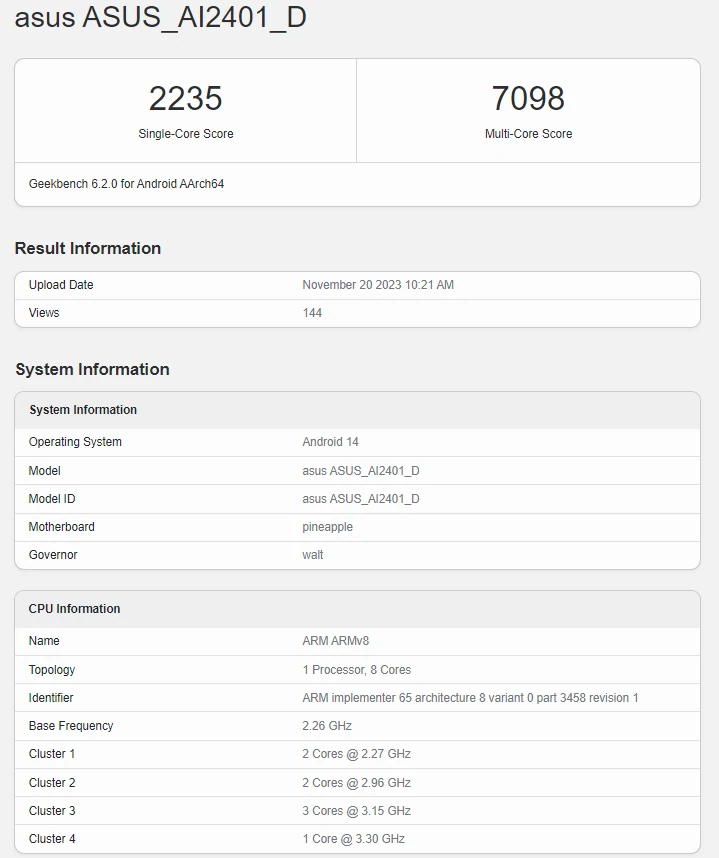The width and height of the screenshot is (719, 858).
Task: Click the Cluster 3 label
Action: pos(52,810)
